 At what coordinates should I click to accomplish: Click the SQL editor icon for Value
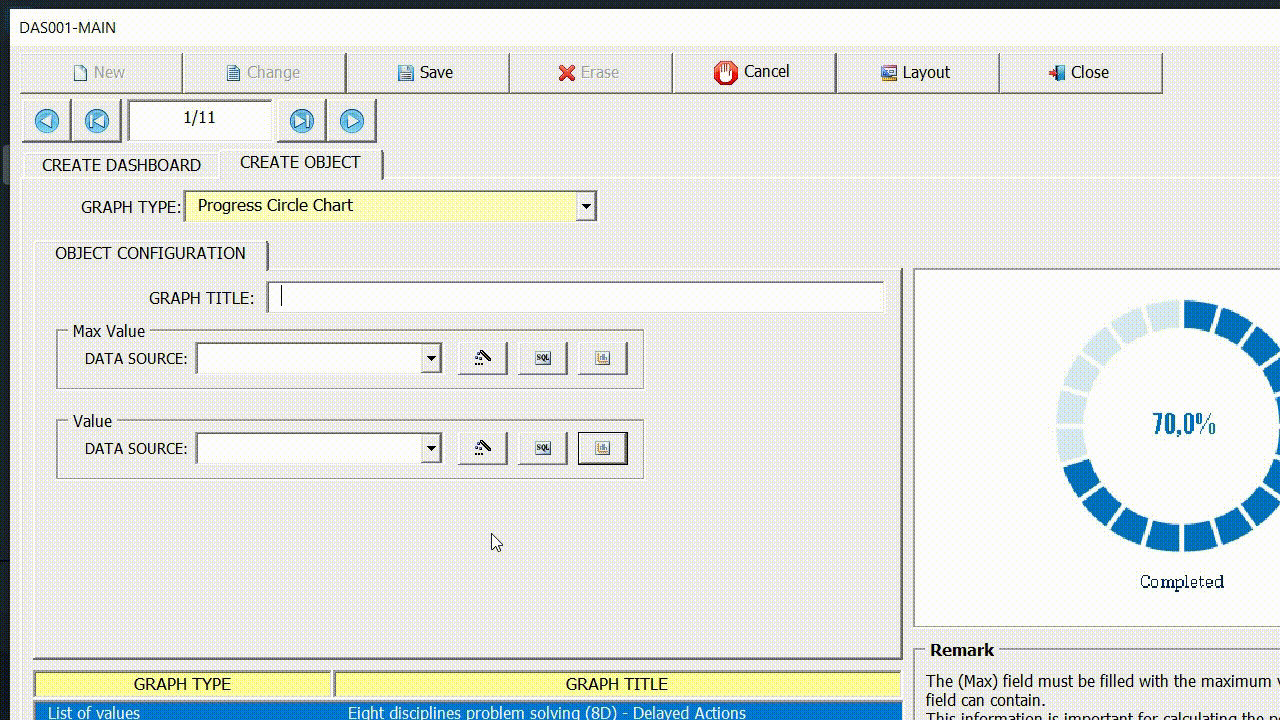[541, 447]
